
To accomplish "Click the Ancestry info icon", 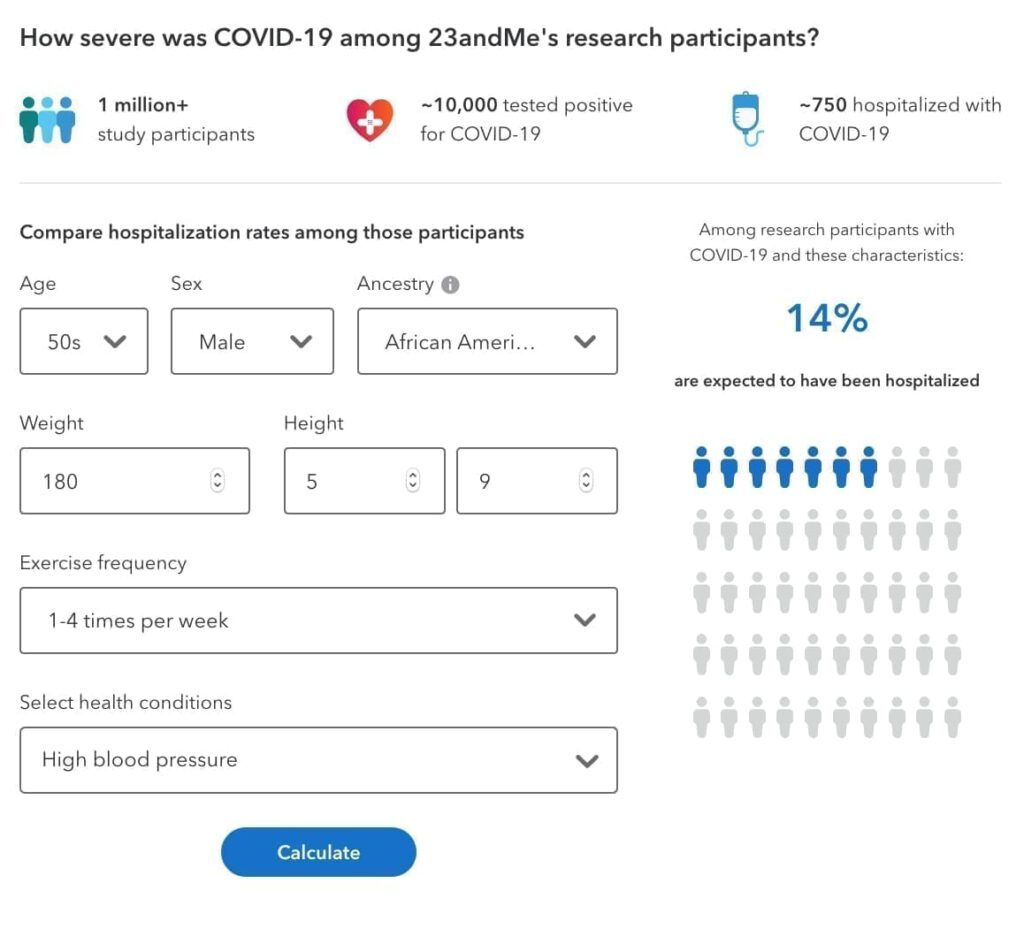I will pos(450,285).
